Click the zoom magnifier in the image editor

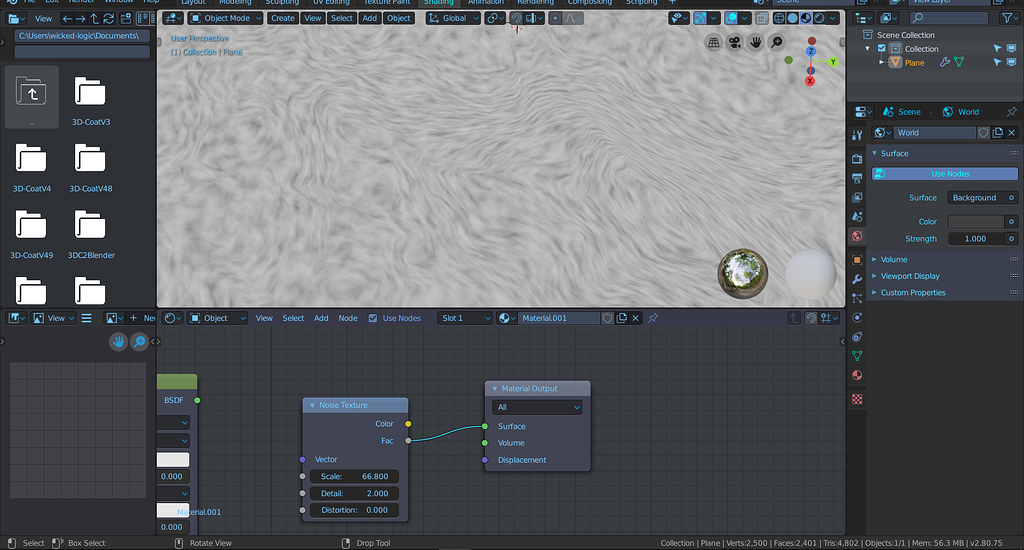coord(139,341)
